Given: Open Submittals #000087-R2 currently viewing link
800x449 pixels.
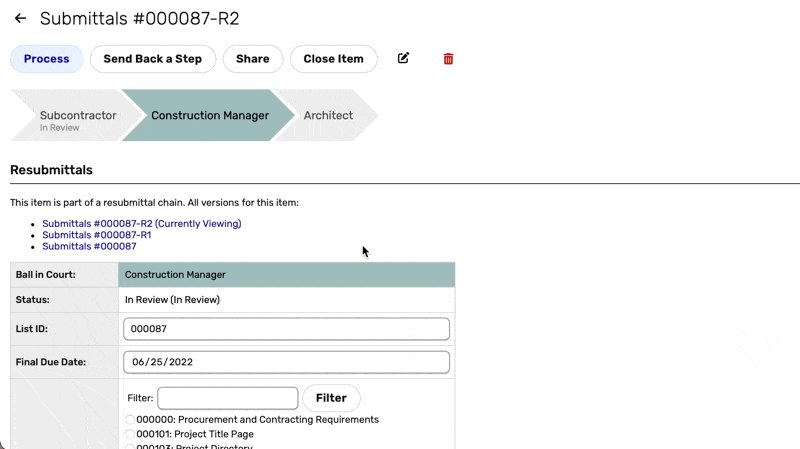Looking at the screenshot, I should [141, 224].
